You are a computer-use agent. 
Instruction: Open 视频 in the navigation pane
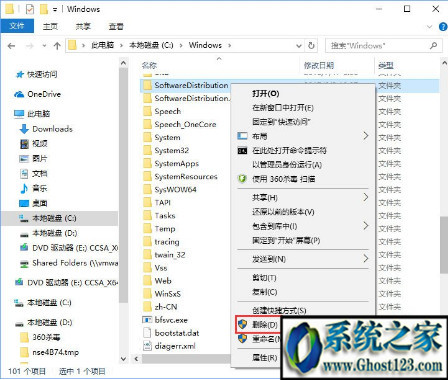tap(40, 144)
